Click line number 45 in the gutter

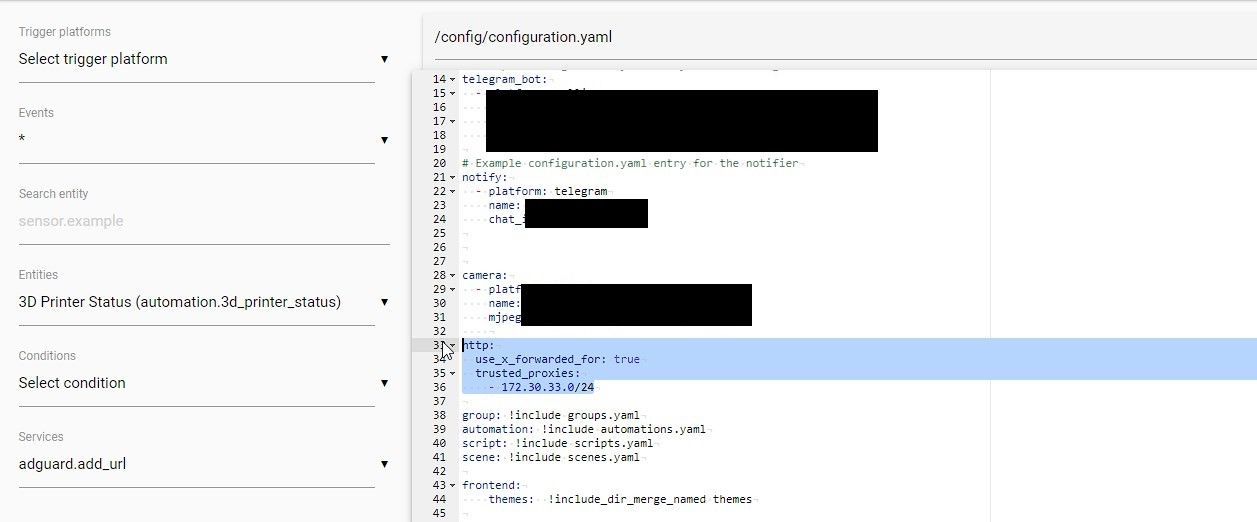(439, 513)
